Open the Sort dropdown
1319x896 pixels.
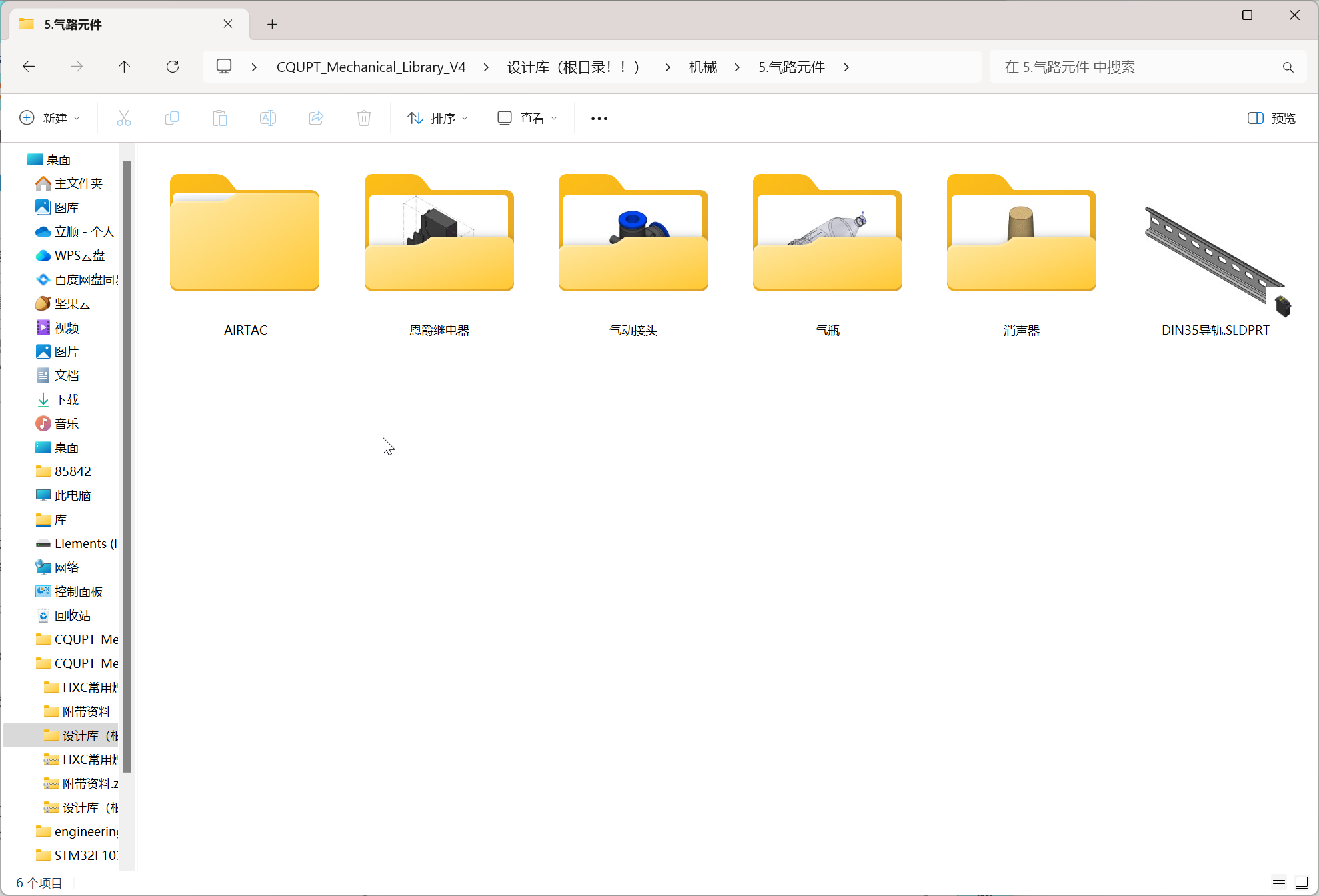tap(438, 118)
